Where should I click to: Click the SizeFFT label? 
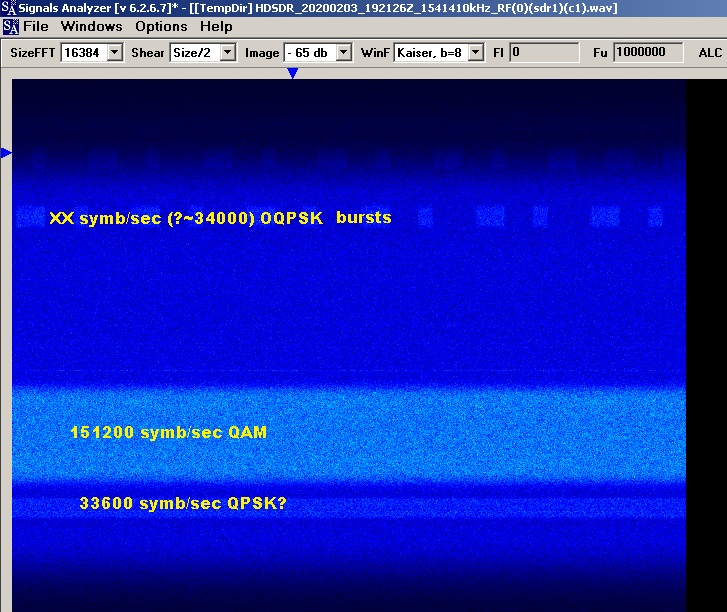32,53
